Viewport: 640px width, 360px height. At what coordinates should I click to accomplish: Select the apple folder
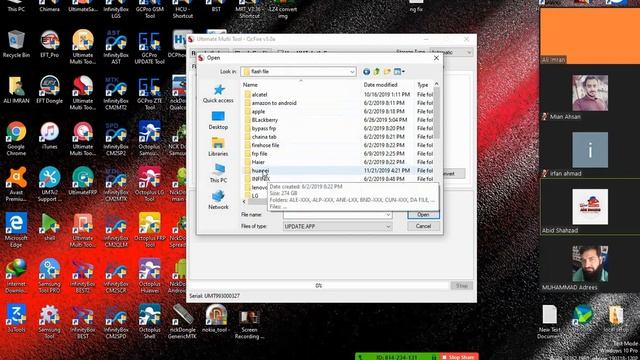[258, 111]
